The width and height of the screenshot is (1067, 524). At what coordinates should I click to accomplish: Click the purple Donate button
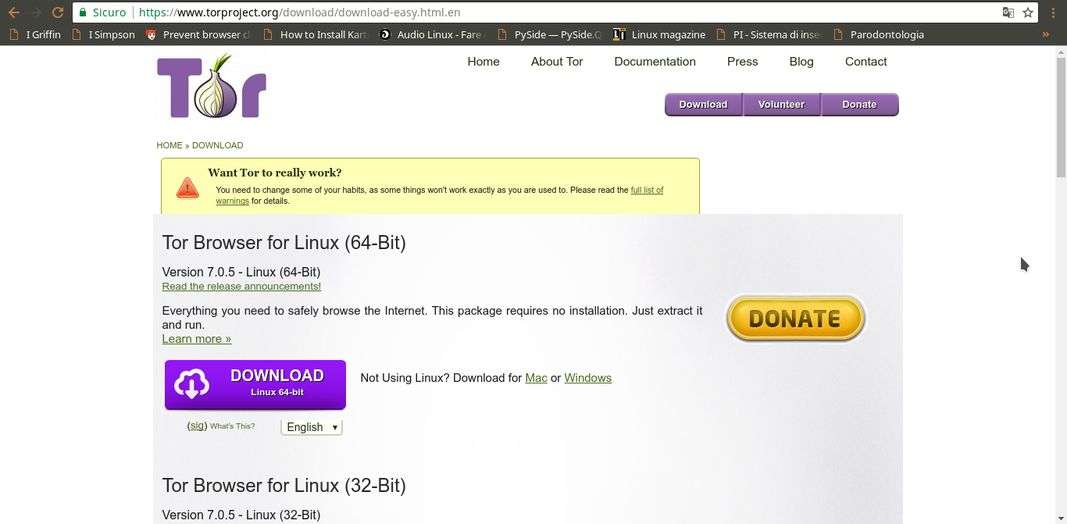tap(859, 104)
